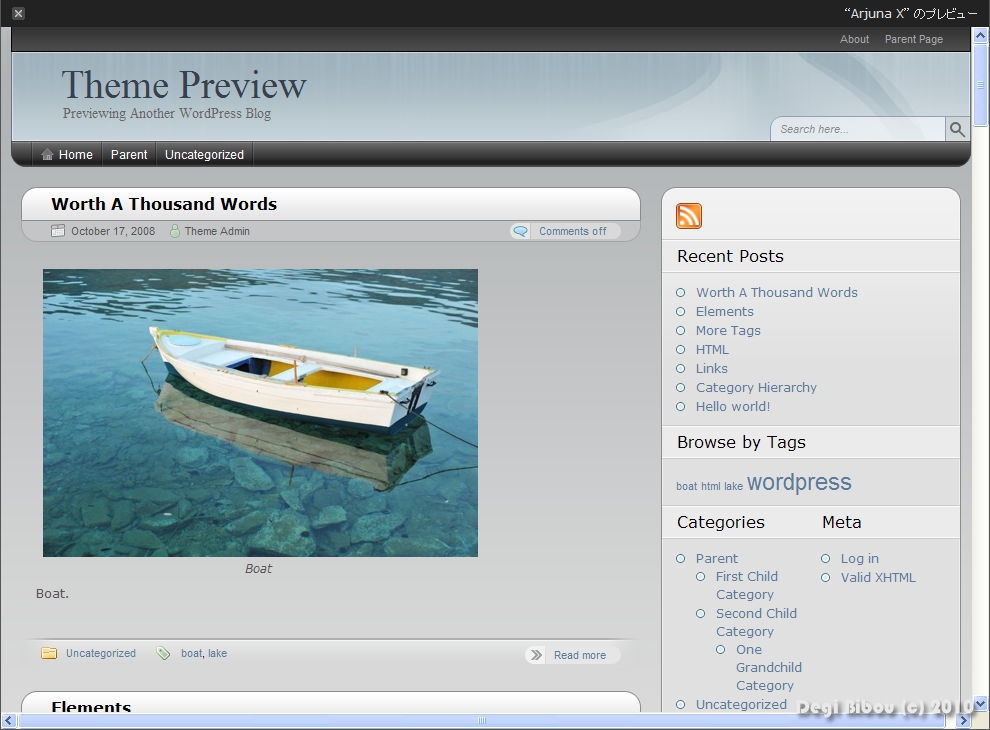Screen dimensions: 990x730
Task: Click in the Search here field
Action: point(859,129)
